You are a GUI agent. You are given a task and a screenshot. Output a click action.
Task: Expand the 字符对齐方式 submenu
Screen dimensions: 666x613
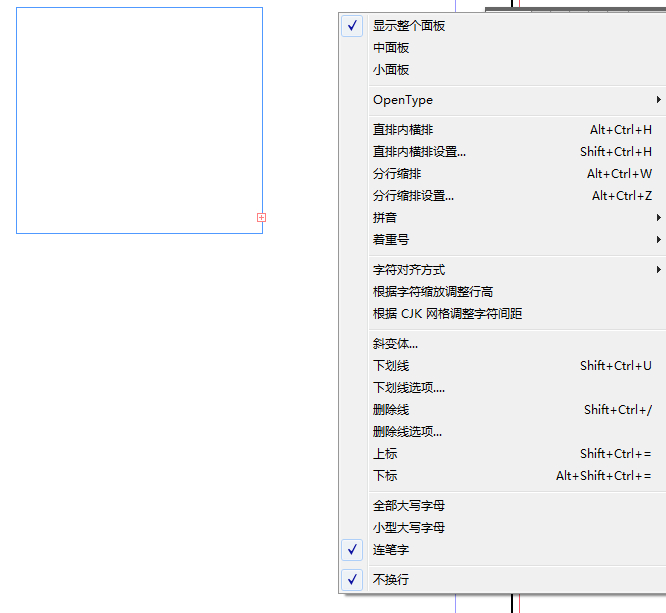(503, 270)
